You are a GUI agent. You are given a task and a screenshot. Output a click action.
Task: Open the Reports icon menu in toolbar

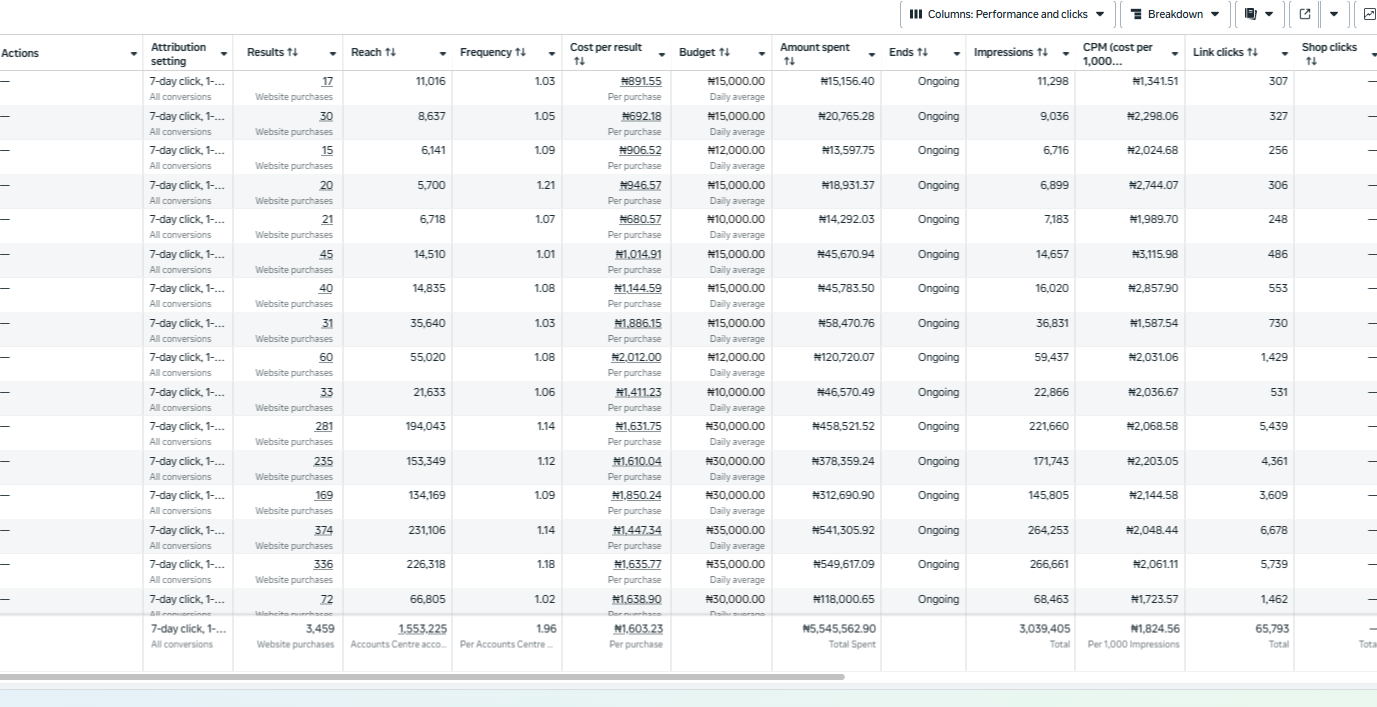click(1258, 14)
